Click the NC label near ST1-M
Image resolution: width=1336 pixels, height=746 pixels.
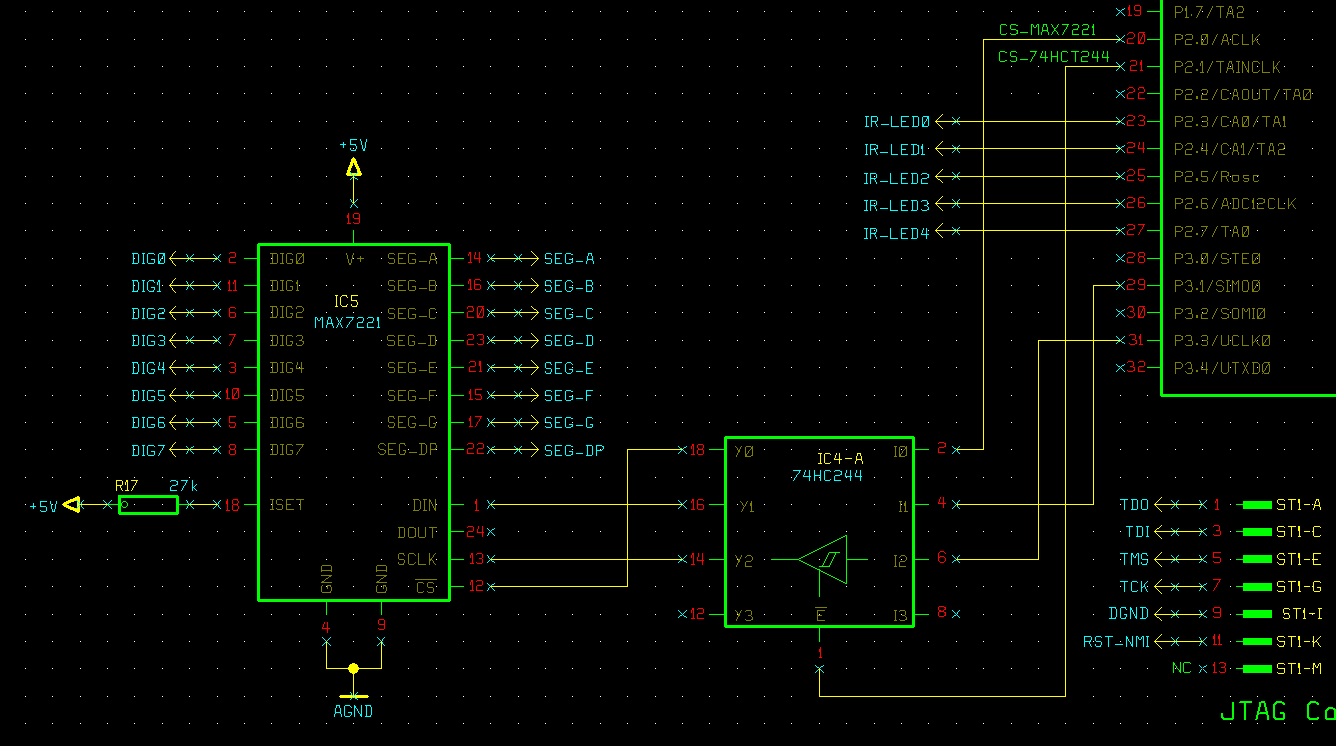click(x=1181, y=669)
